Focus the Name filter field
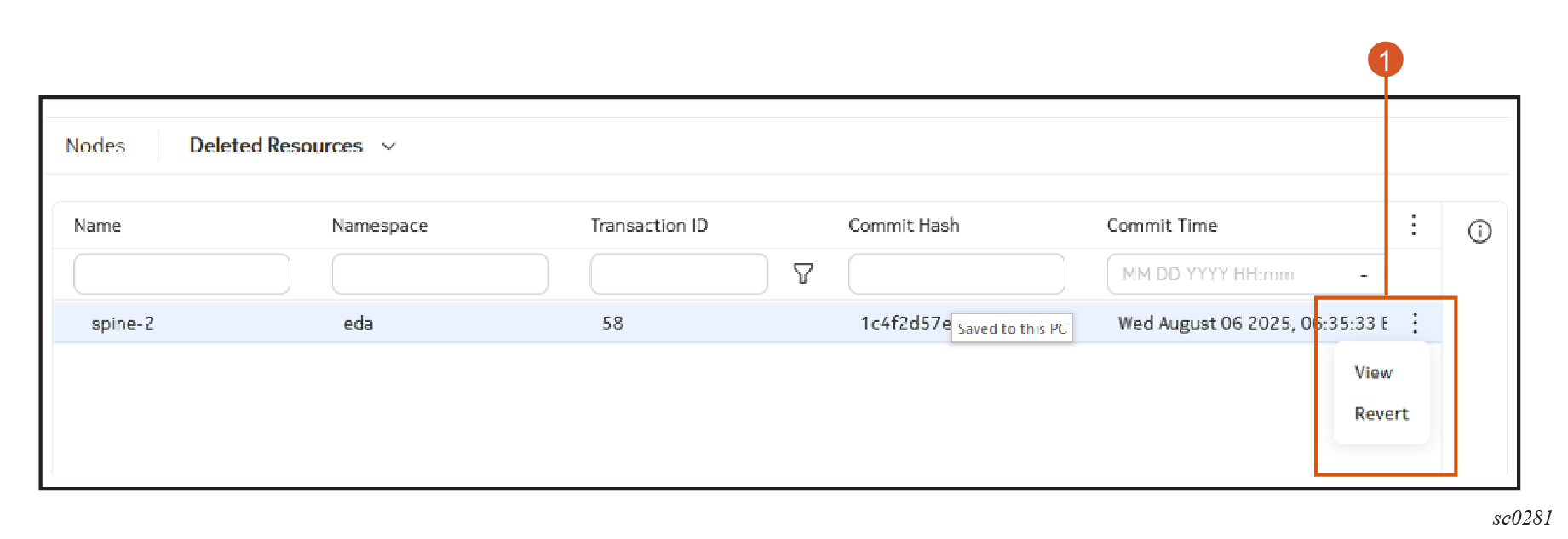1568x539 pixels. (x=182, y=274)
